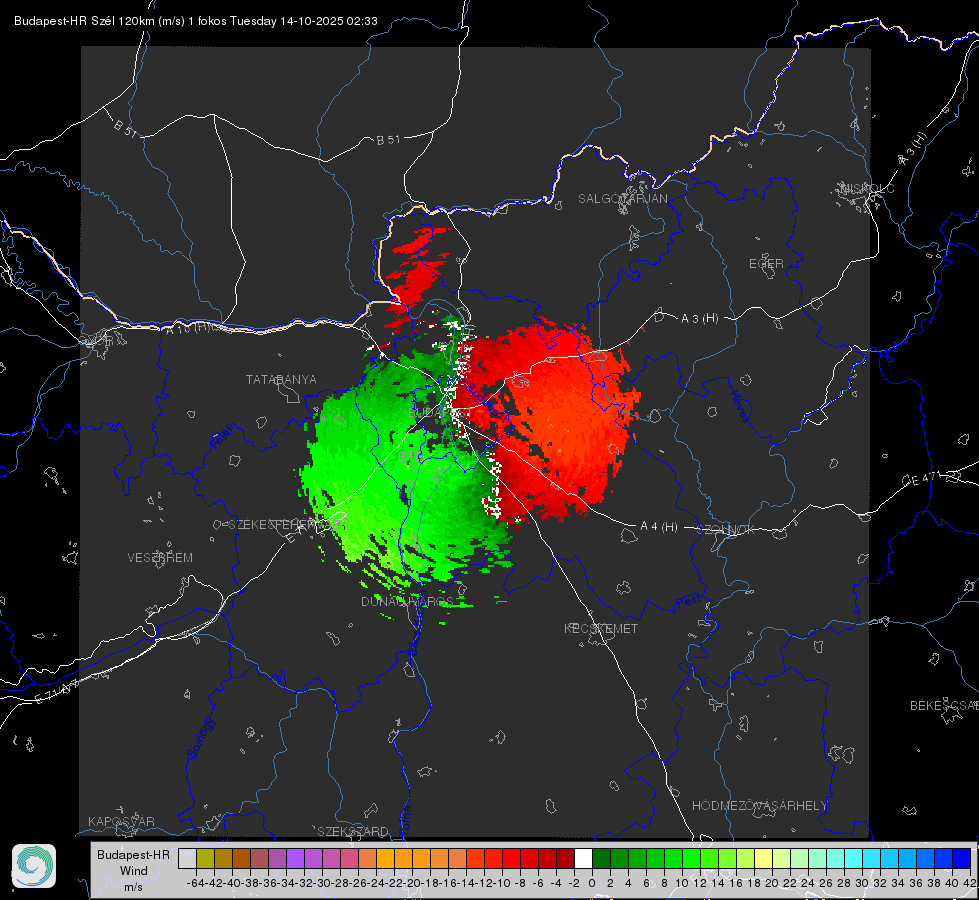
Task: Click the B 51 label in the upper center
Action: click(388, 140)
